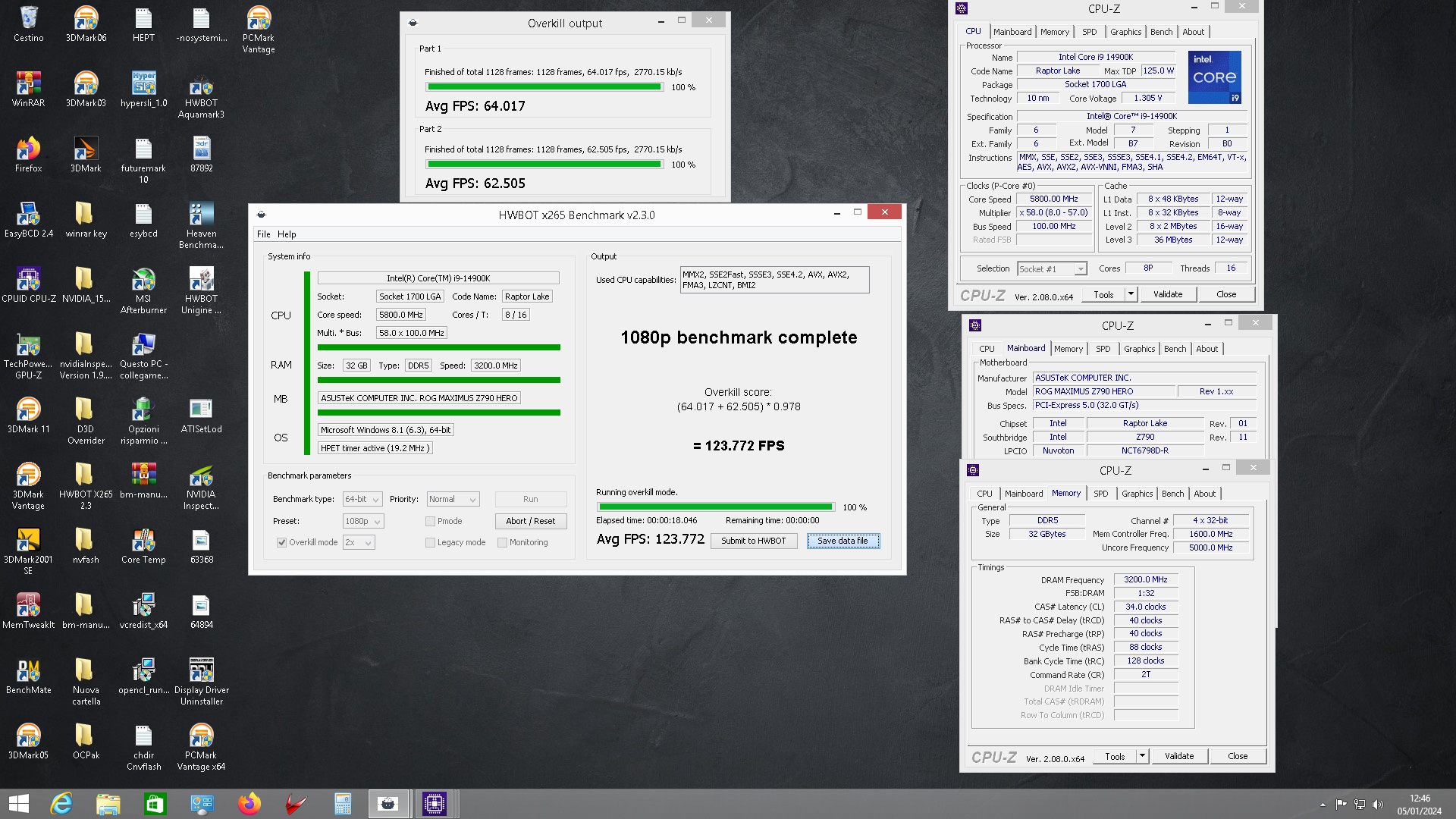This screenshot has height=819, width=1456.
Task: Click the Running overkill mode progress bar
Action: pyautogui.click(x=715, y=507)
